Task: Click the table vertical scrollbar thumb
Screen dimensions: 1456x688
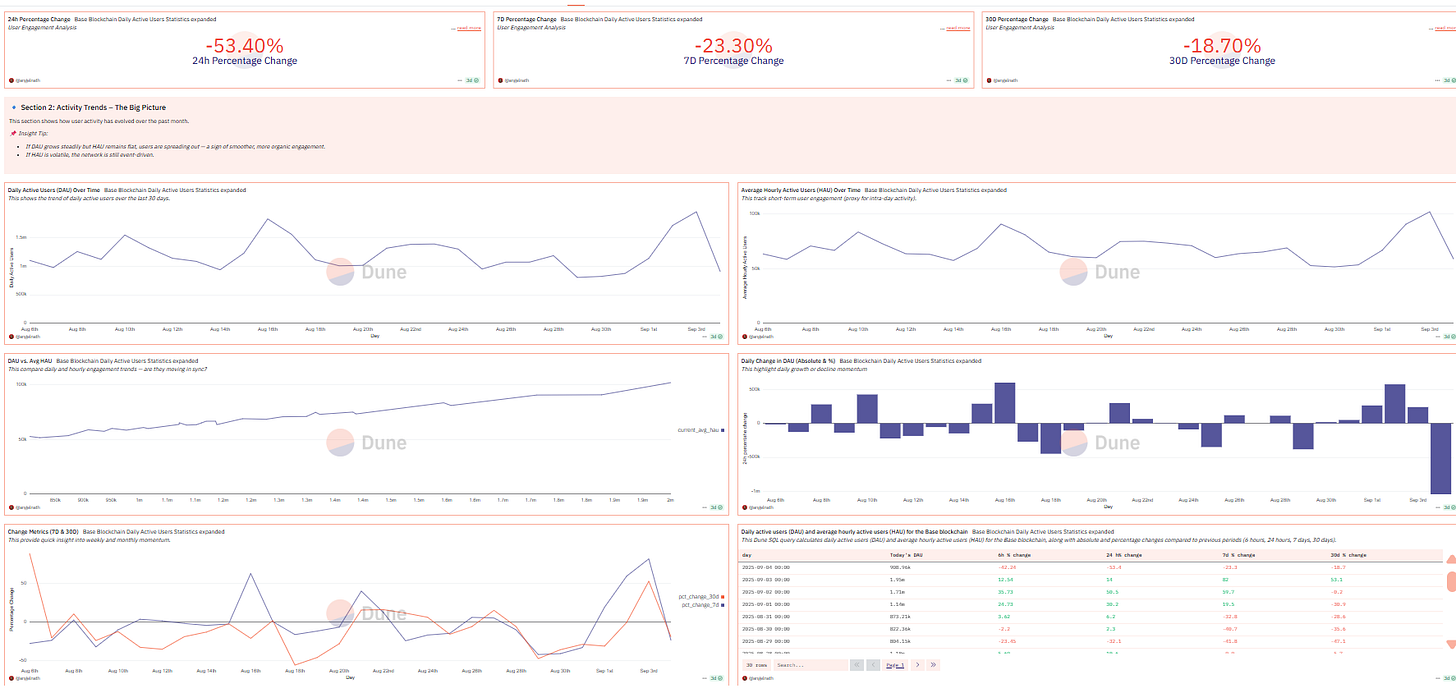Action: tap(1450, 581)
